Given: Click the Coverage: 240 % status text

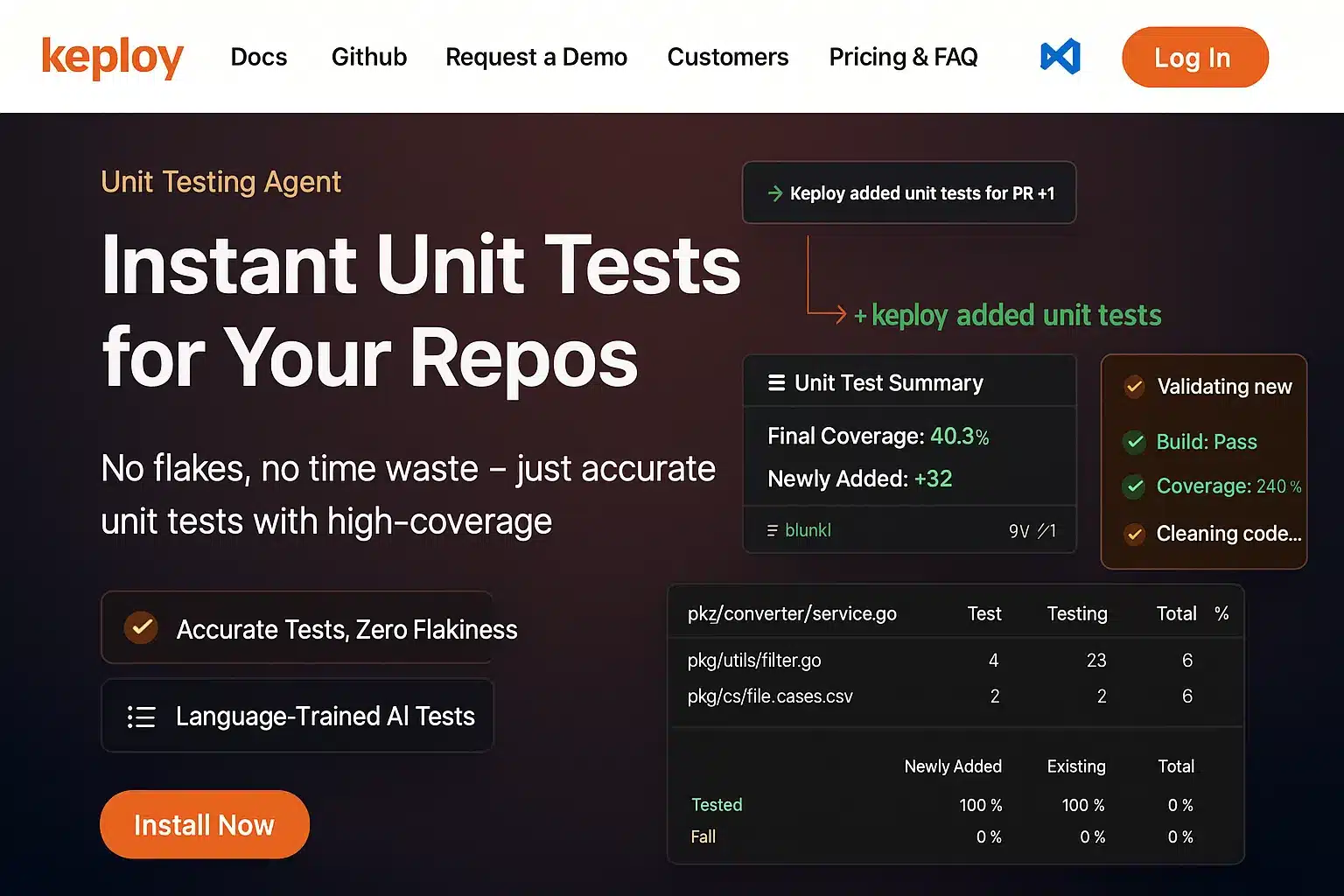Looking at the screenshot, I should coord(1229,486).
